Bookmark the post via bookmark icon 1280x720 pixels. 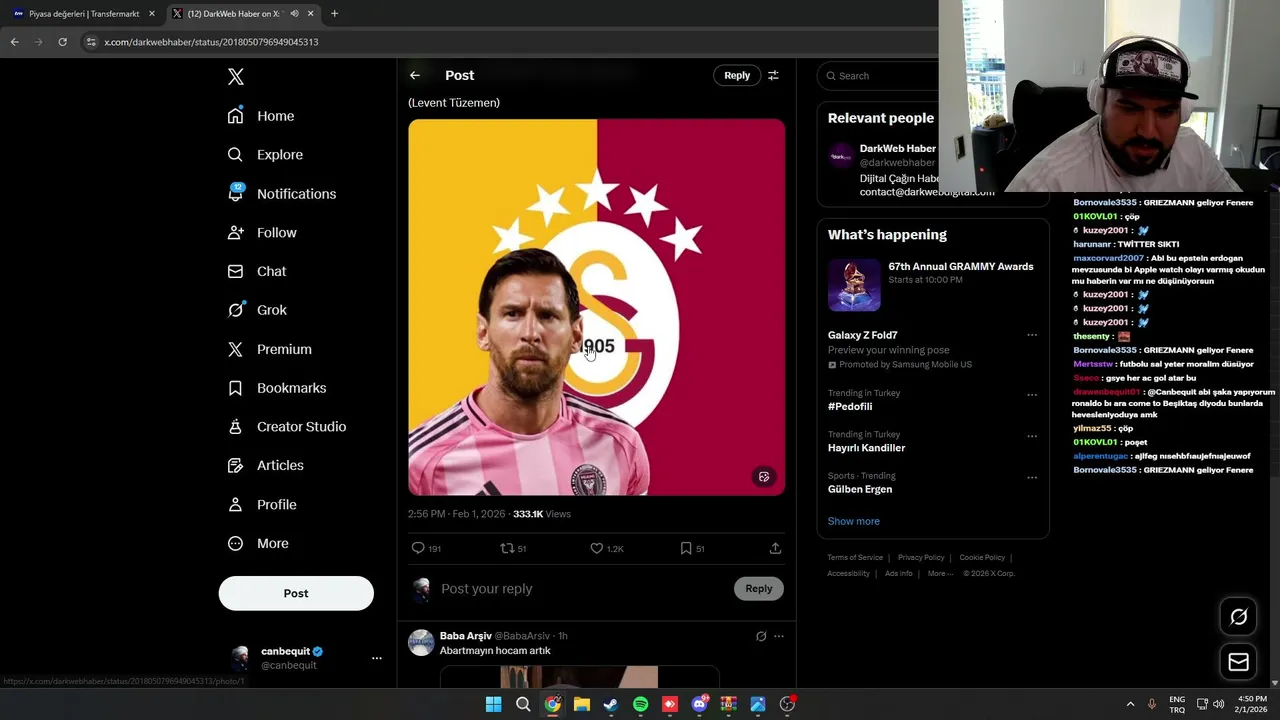(686, 548)
